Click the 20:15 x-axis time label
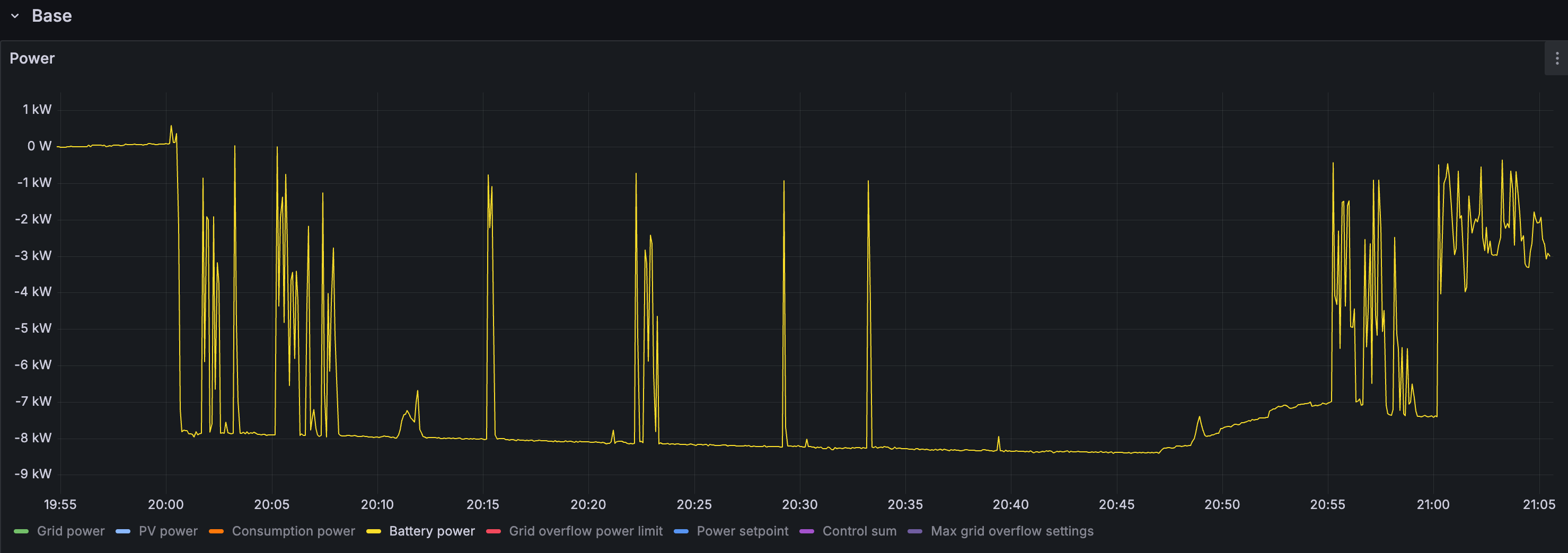Viewport: 1568px width, 553px height. [483, 504]
